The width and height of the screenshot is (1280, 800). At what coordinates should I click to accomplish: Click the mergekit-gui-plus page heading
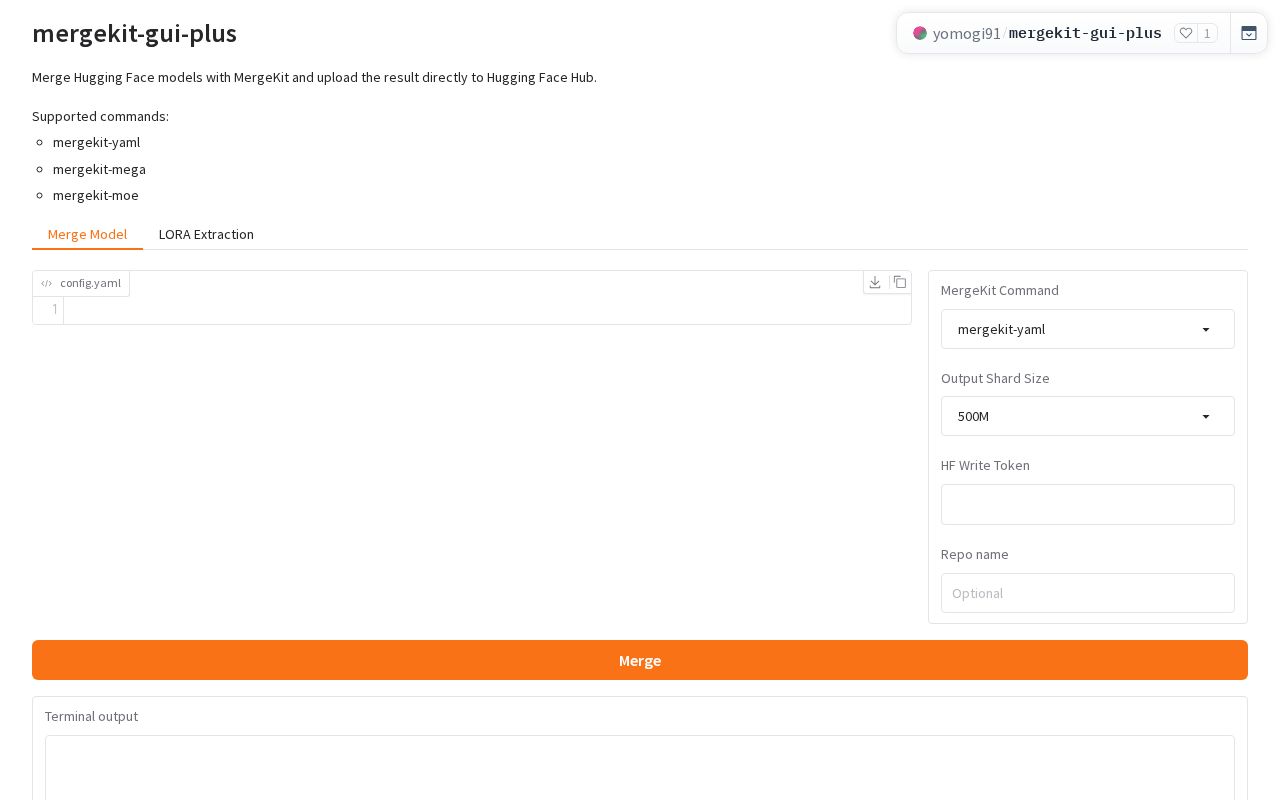click(x=134, y=33)
